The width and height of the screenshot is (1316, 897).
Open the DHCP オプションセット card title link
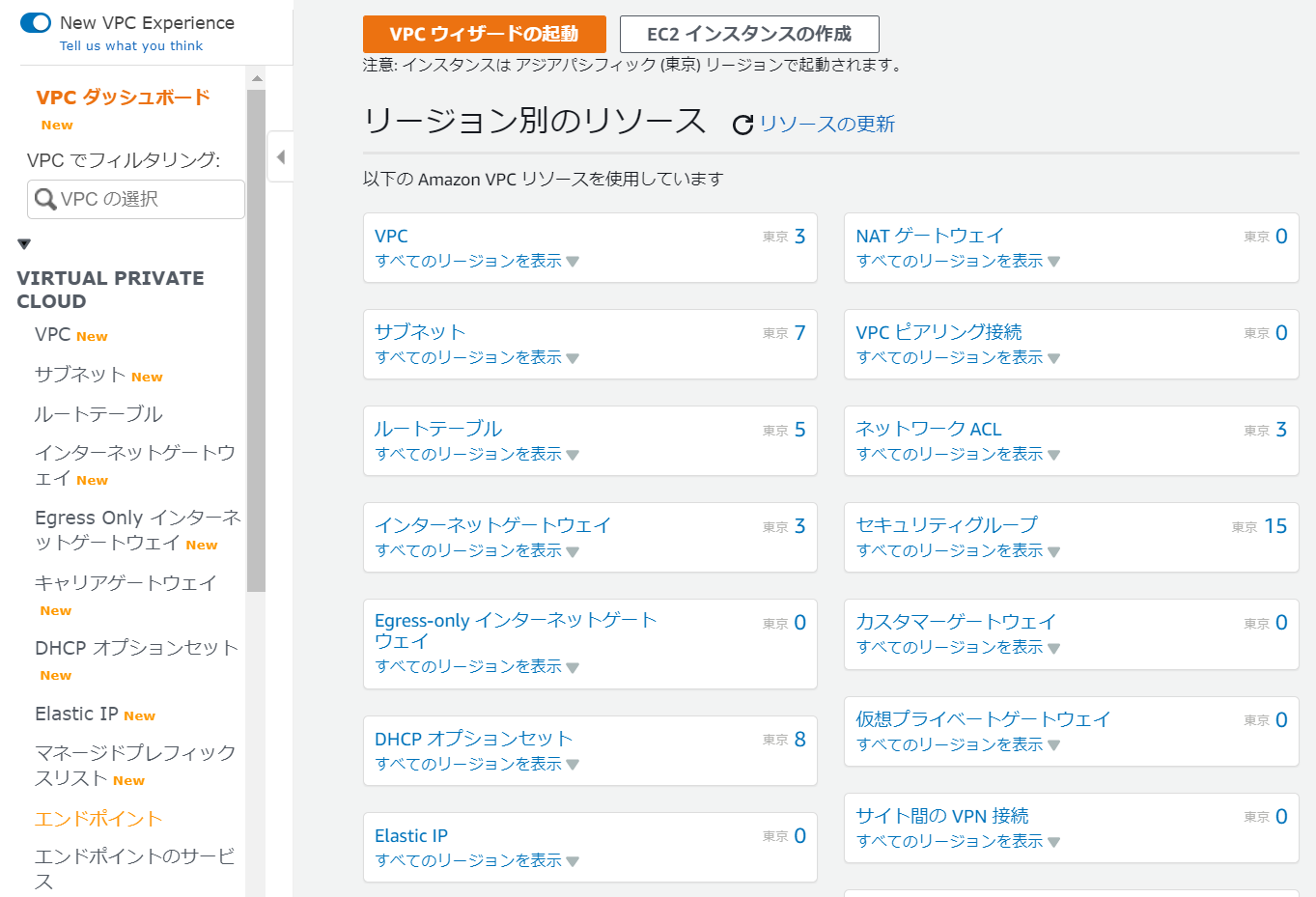pyautogui.click(x=474, y=739)
